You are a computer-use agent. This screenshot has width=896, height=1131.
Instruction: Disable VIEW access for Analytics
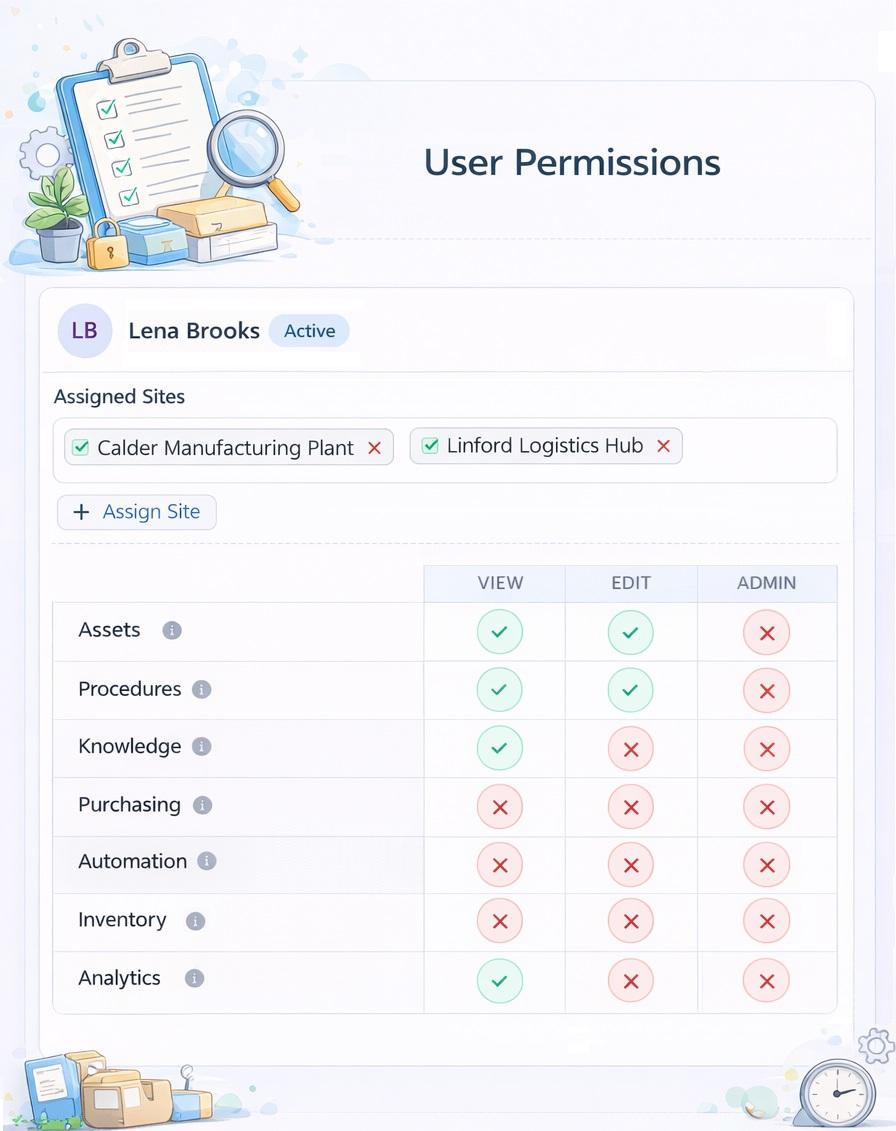[x=499, y=980]
